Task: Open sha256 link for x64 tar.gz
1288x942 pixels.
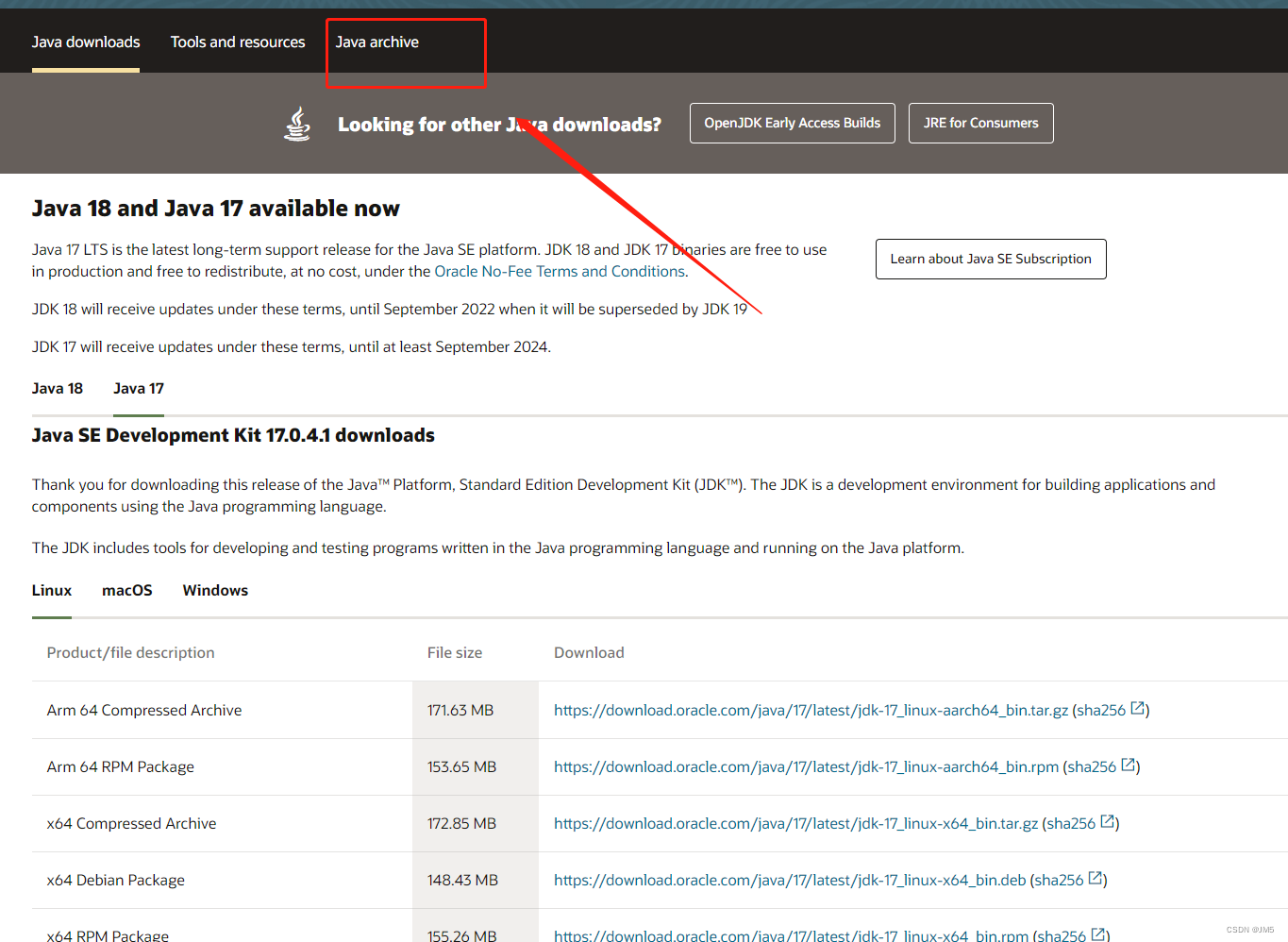Action: click(x=1071, y=824)
